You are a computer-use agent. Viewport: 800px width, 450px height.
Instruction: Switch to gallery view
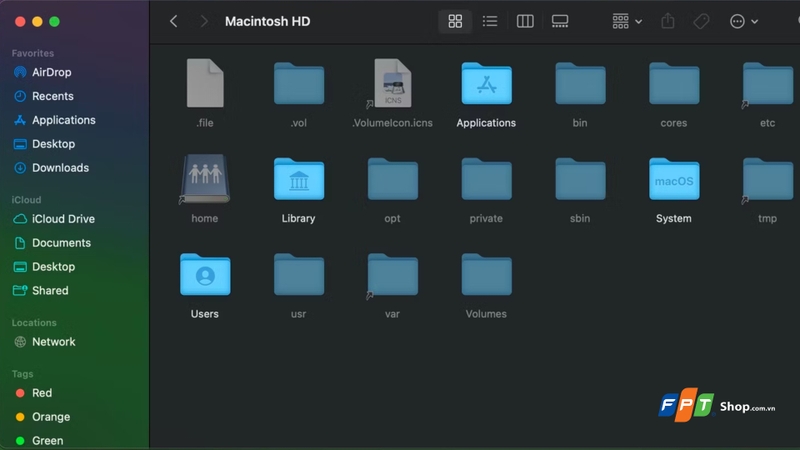click(560, 21)
